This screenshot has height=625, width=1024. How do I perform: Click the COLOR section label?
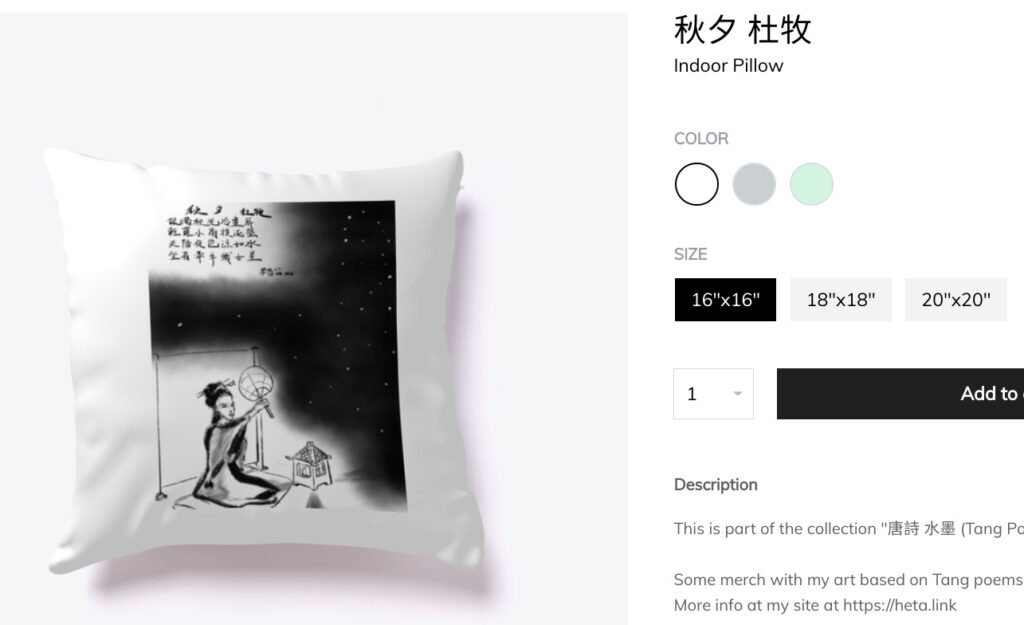tap(701, 138)
